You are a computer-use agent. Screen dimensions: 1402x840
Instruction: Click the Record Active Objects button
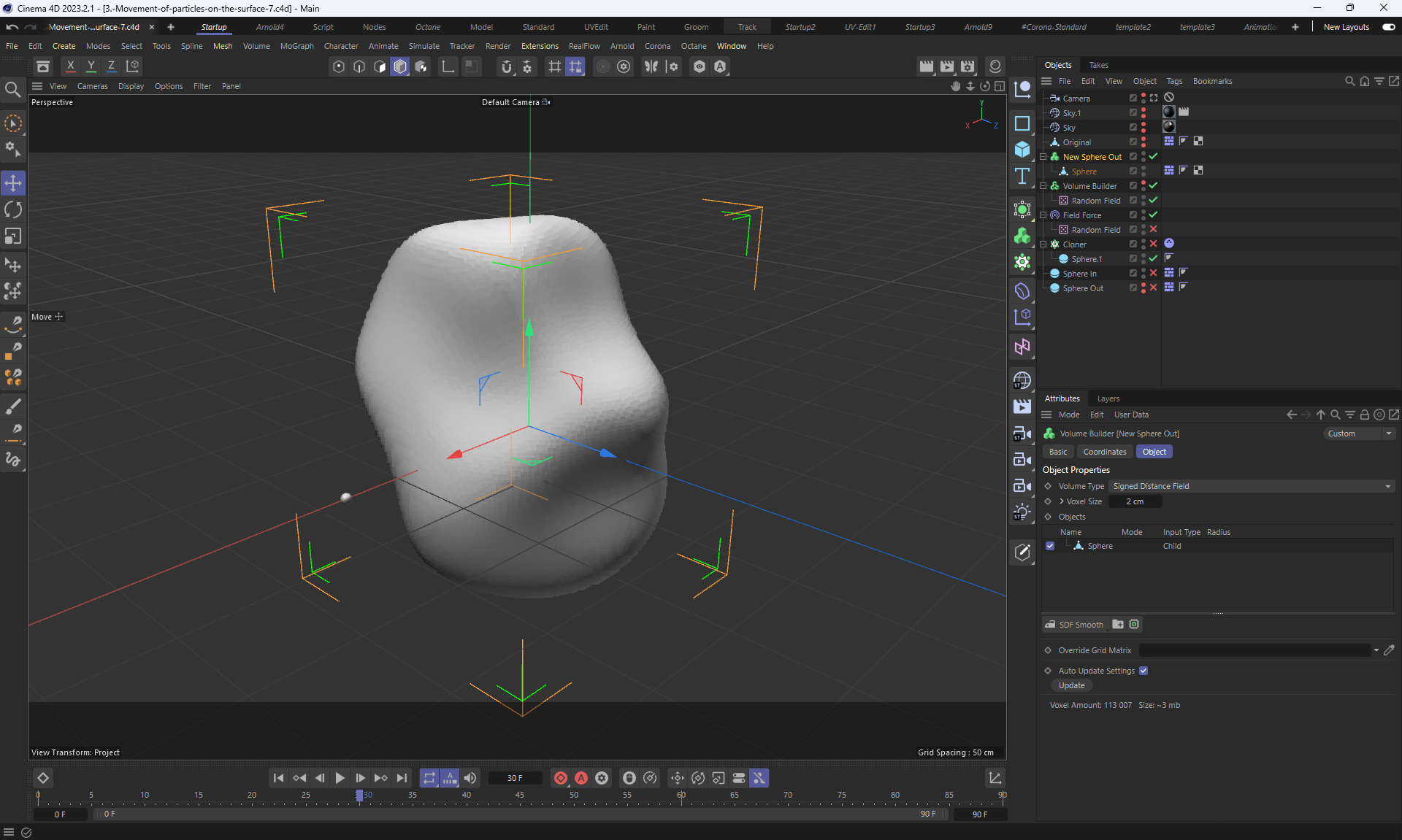[x=560, y=778]
